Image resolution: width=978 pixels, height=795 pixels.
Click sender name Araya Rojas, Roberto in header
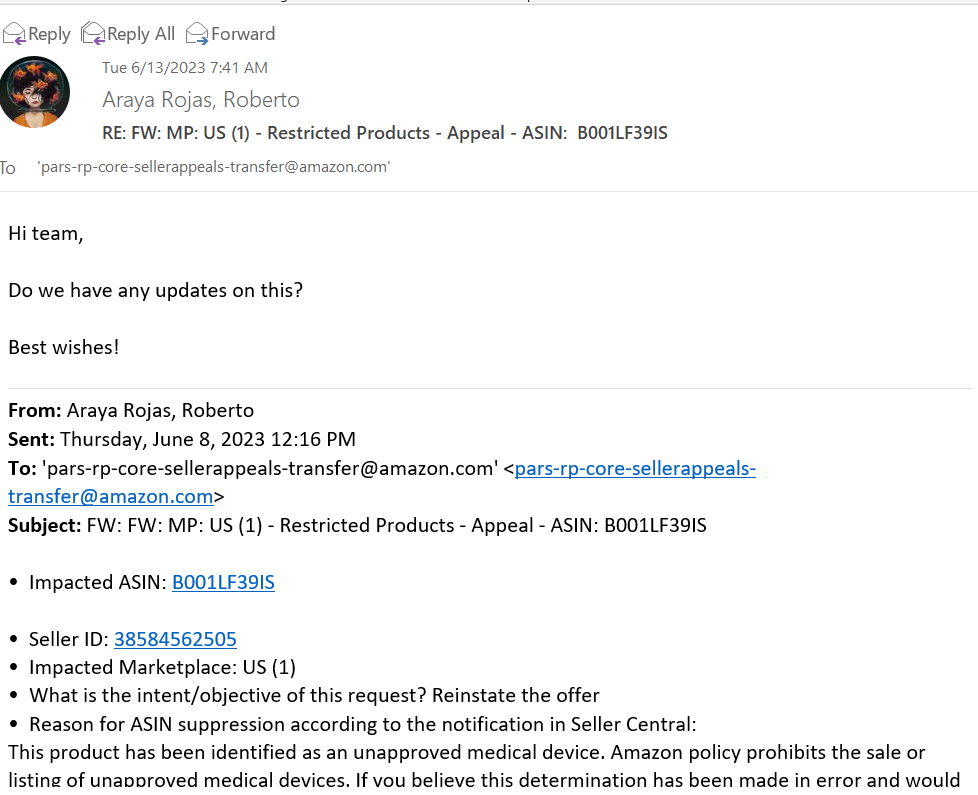pos(201,100)
